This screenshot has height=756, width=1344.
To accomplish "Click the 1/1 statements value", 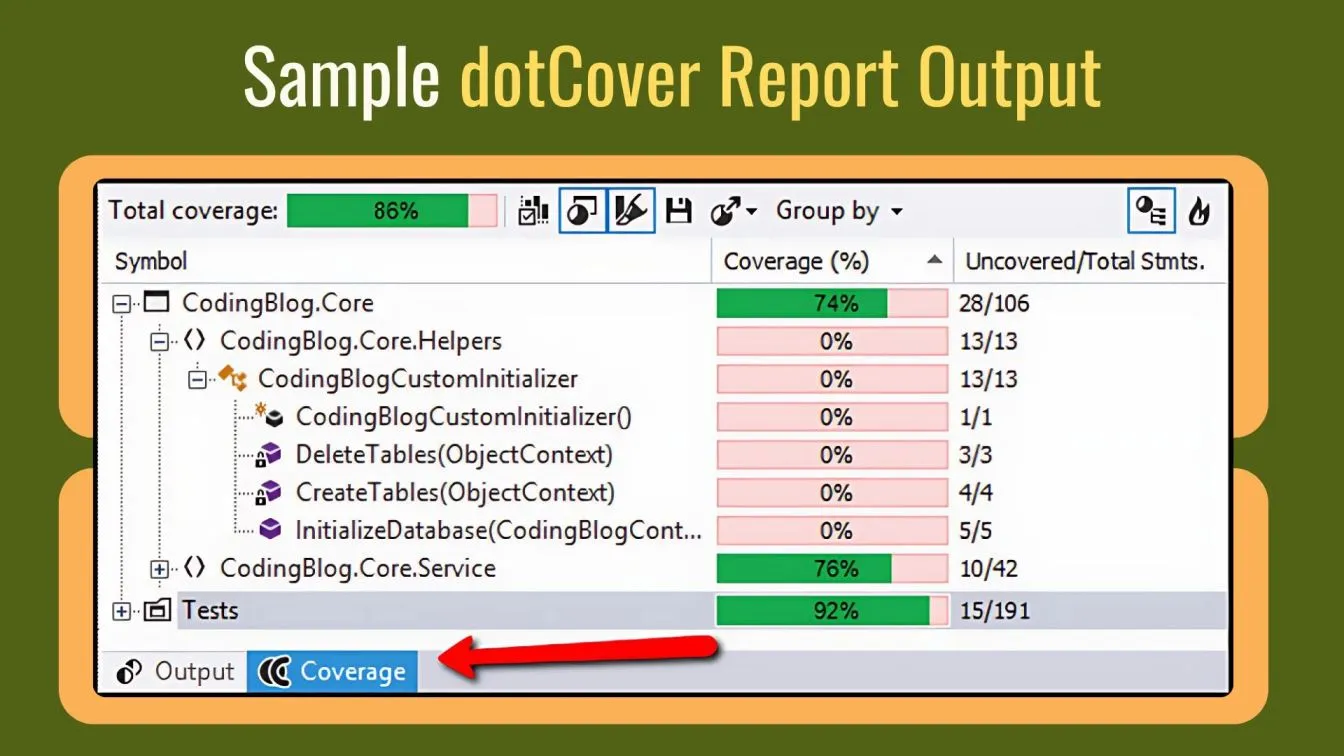I will (975, 417).
